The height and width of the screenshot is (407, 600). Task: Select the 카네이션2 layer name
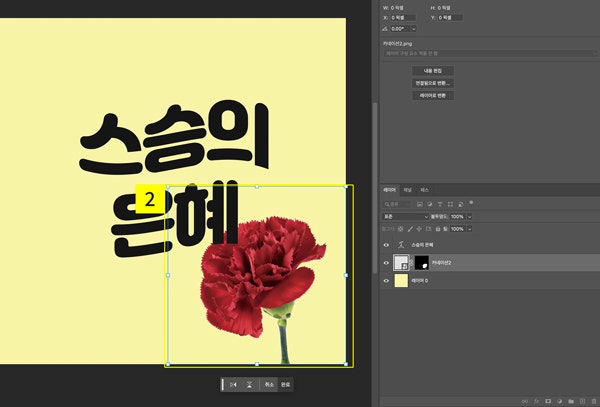441,263
